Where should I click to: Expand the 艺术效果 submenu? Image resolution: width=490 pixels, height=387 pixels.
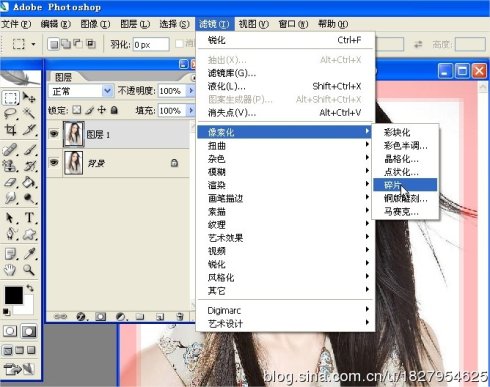[x=286, y=238]
